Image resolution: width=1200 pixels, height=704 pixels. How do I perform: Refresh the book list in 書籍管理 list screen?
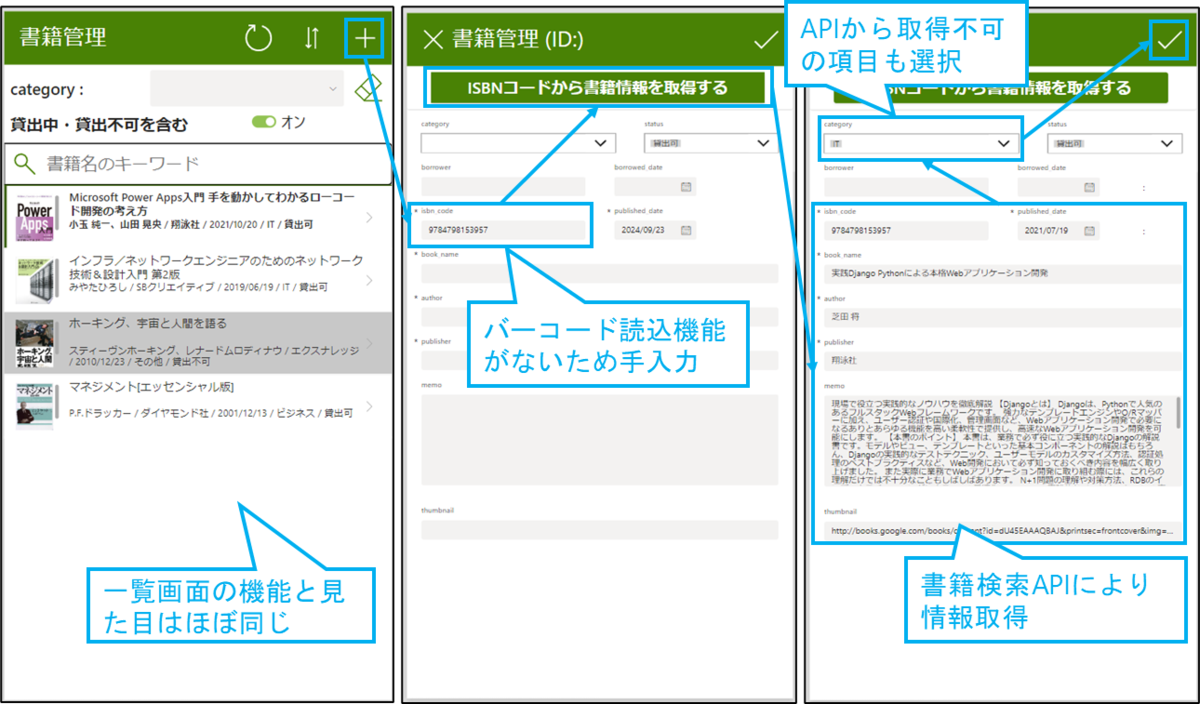tap(258, 39)
